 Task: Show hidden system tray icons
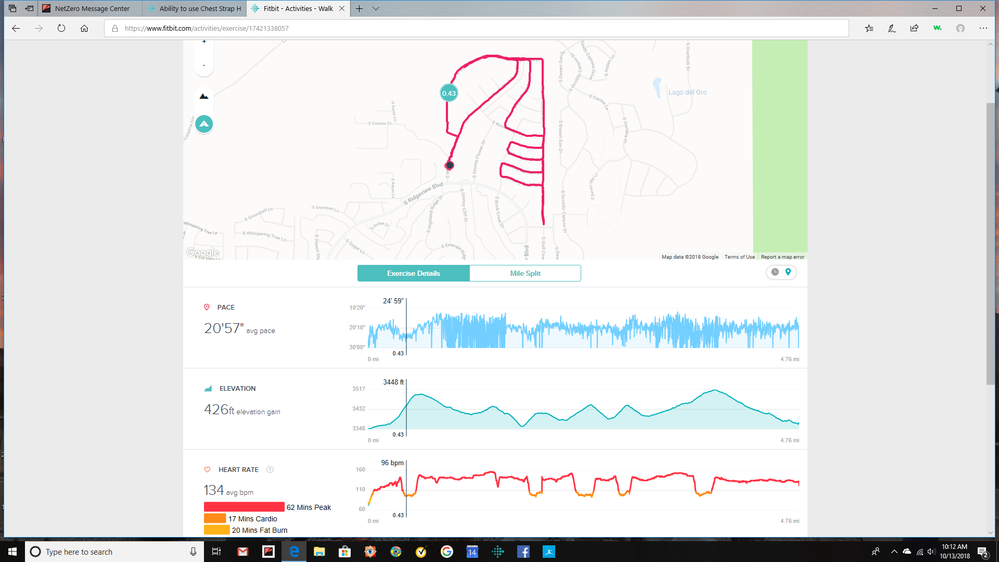click(894, 552)
